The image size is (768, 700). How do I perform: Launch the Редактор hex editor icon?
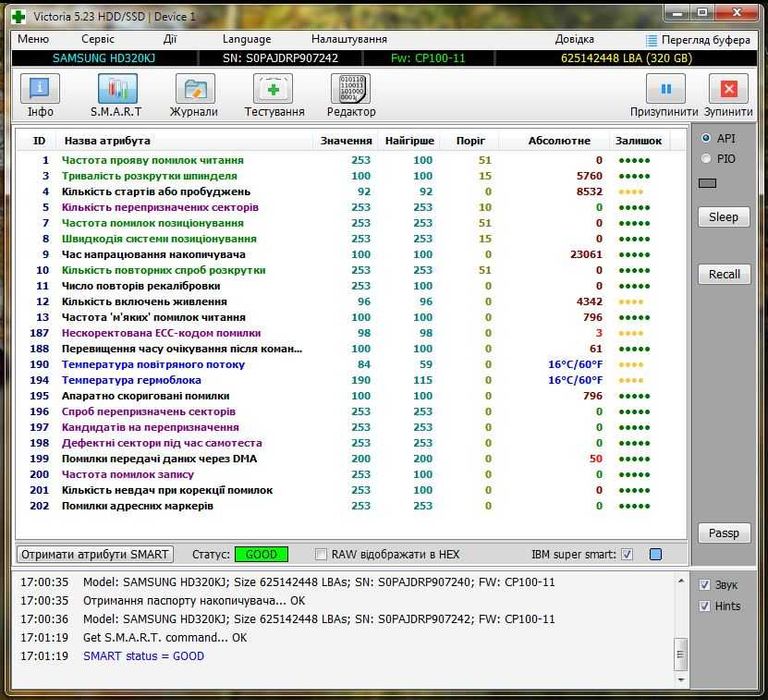[351, 89]
